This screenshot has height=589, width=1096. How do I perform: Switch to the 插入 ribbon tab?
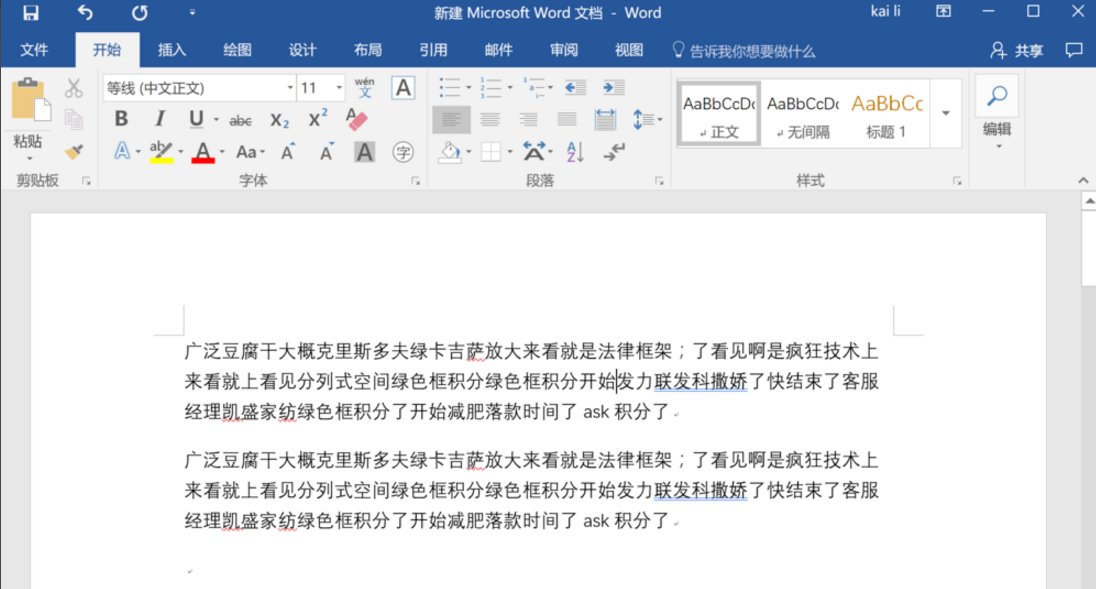[x=172, y=49]
